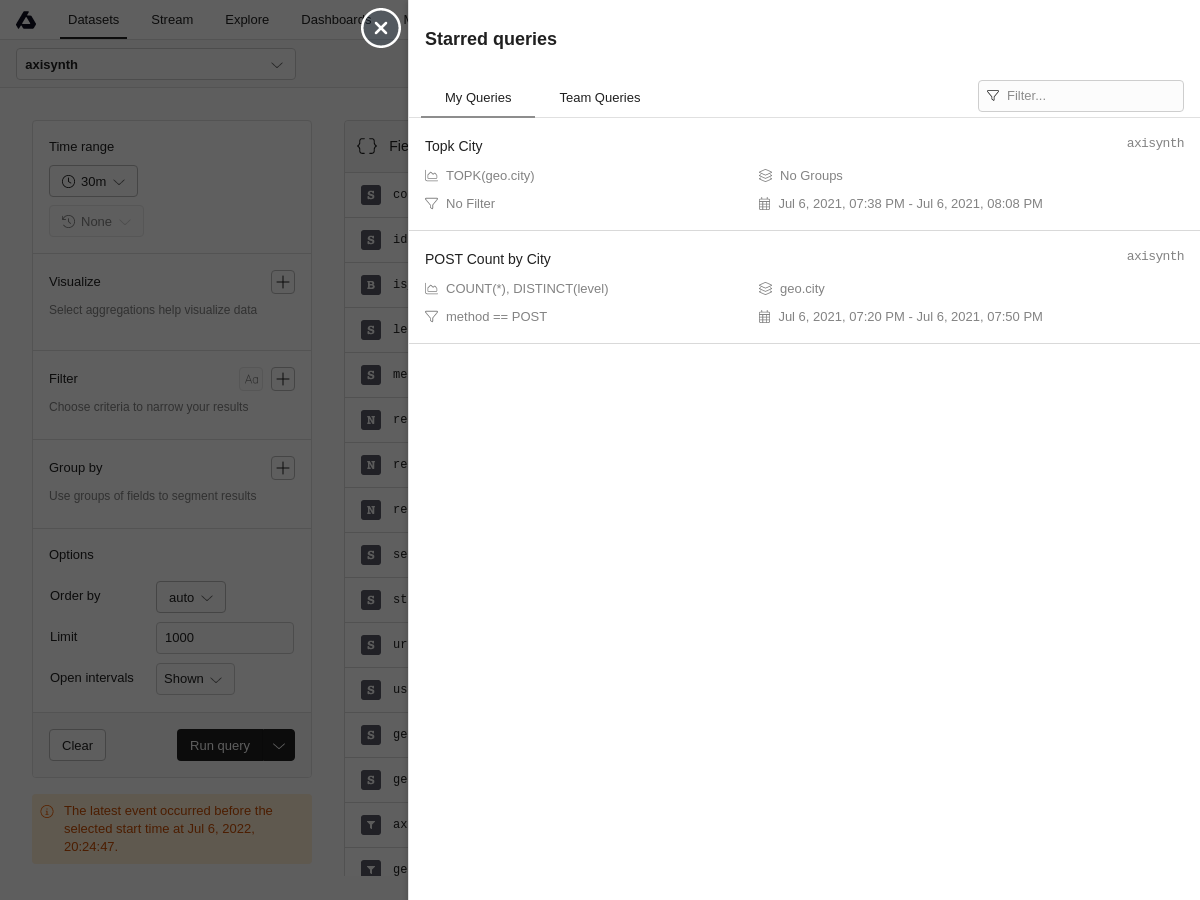1200x900 pixels.
Task: Click the Axiom logo icon
Action: 26,20
